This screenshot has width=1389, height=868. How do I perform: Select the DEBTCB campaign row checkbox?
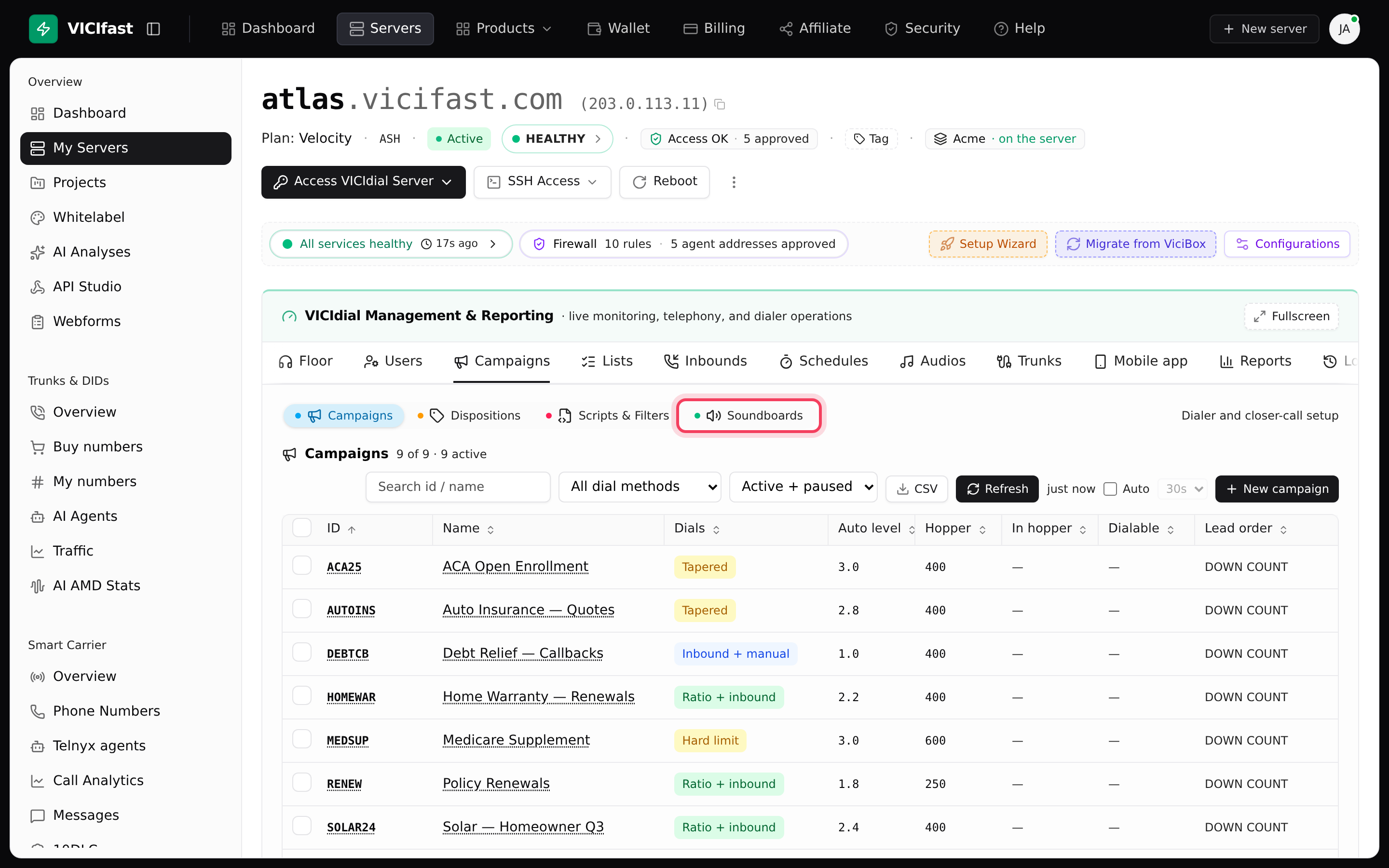pyautogui.click(x=302, y=652)
